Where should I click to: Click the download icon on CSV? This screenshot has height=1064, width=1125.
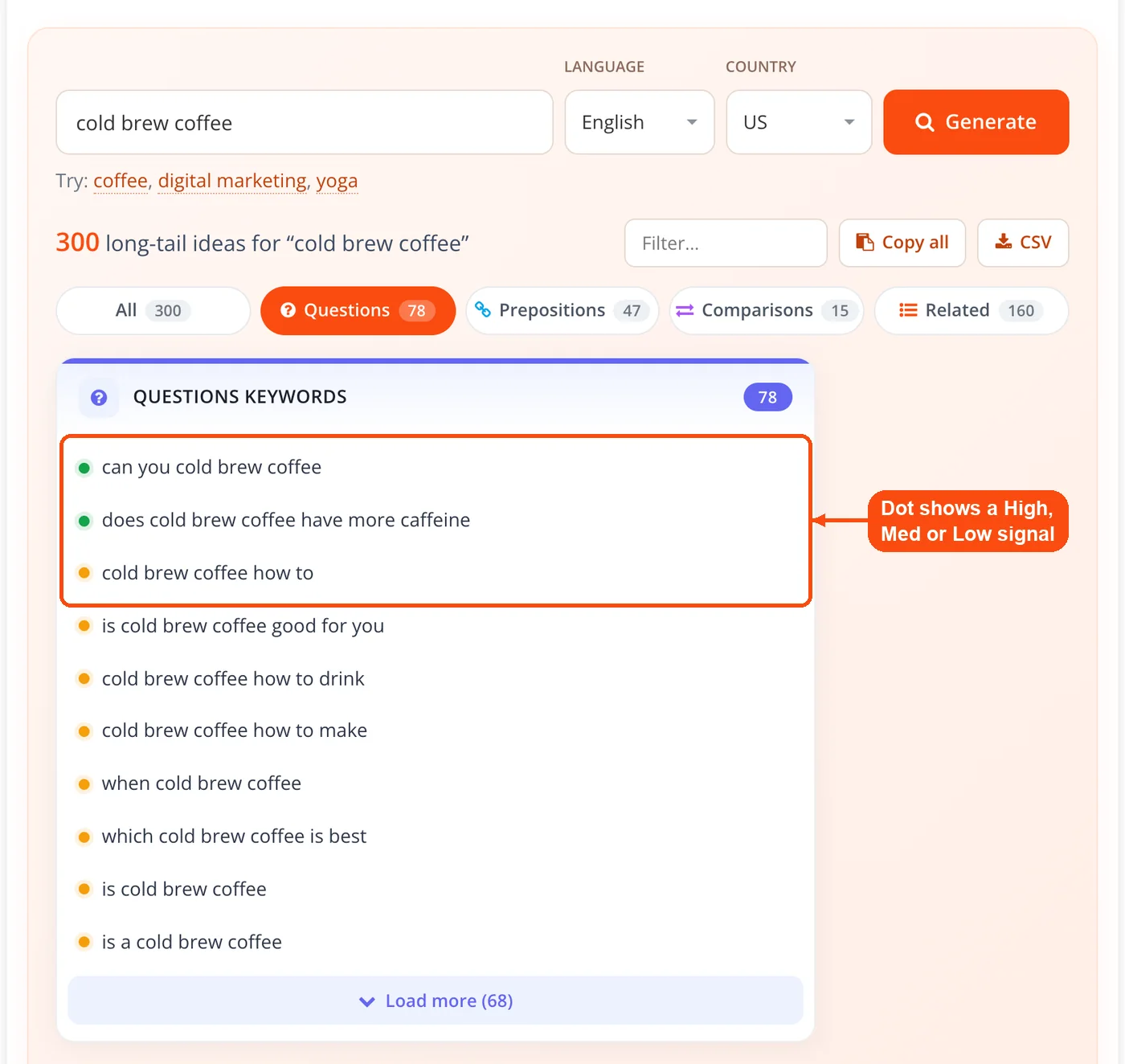coord(1004,241)
